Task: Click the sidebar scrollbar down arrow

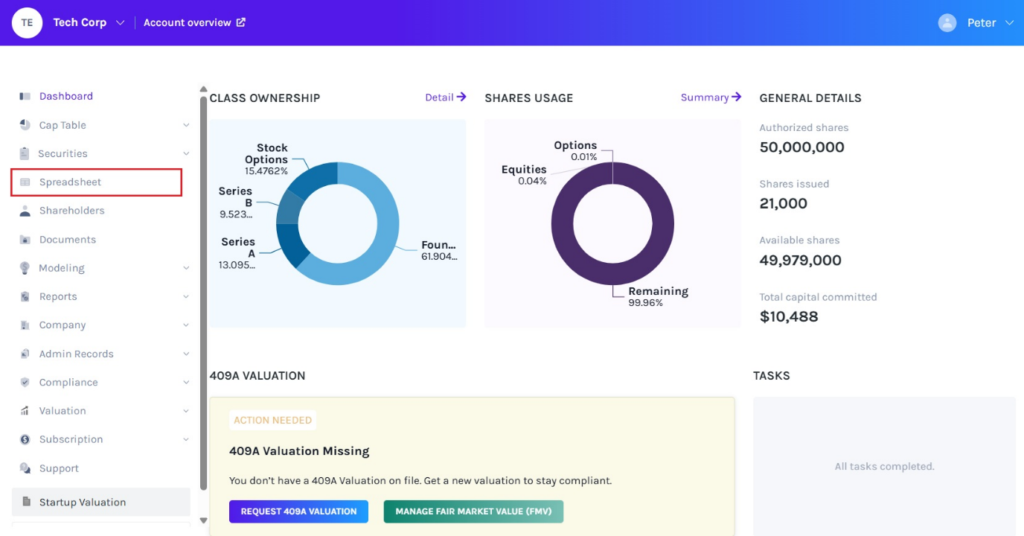Action: tap(204, 520)
